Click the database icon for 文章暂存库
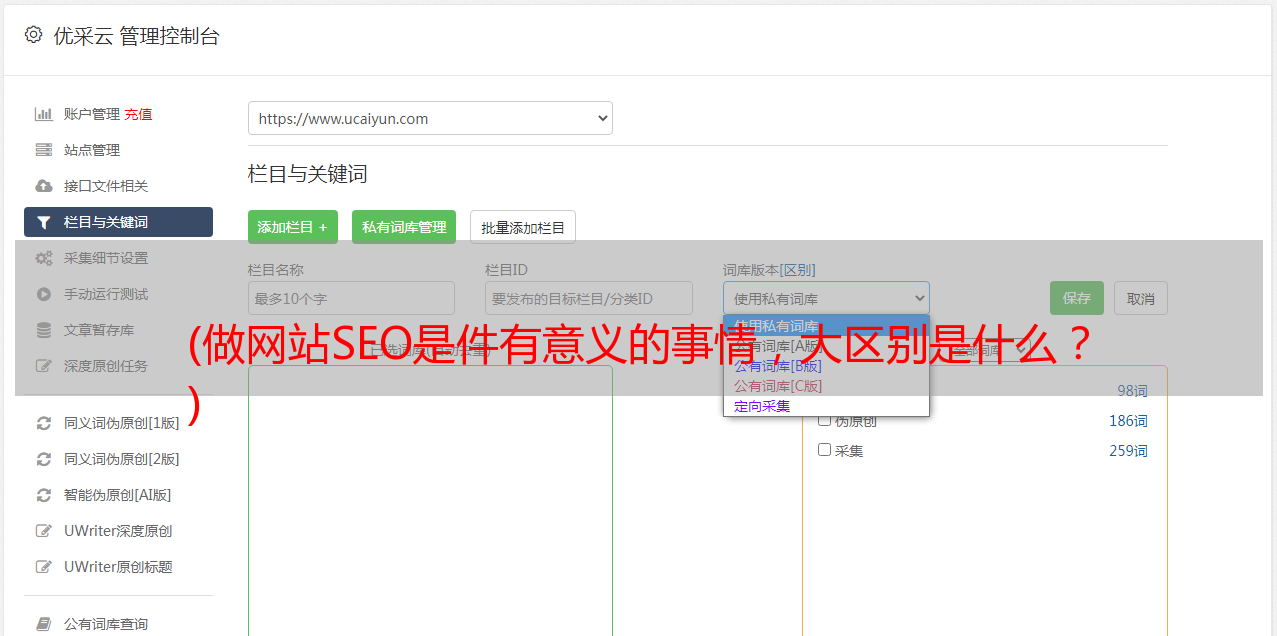This screenshot has height=636, width=1277. coord(43,330)
